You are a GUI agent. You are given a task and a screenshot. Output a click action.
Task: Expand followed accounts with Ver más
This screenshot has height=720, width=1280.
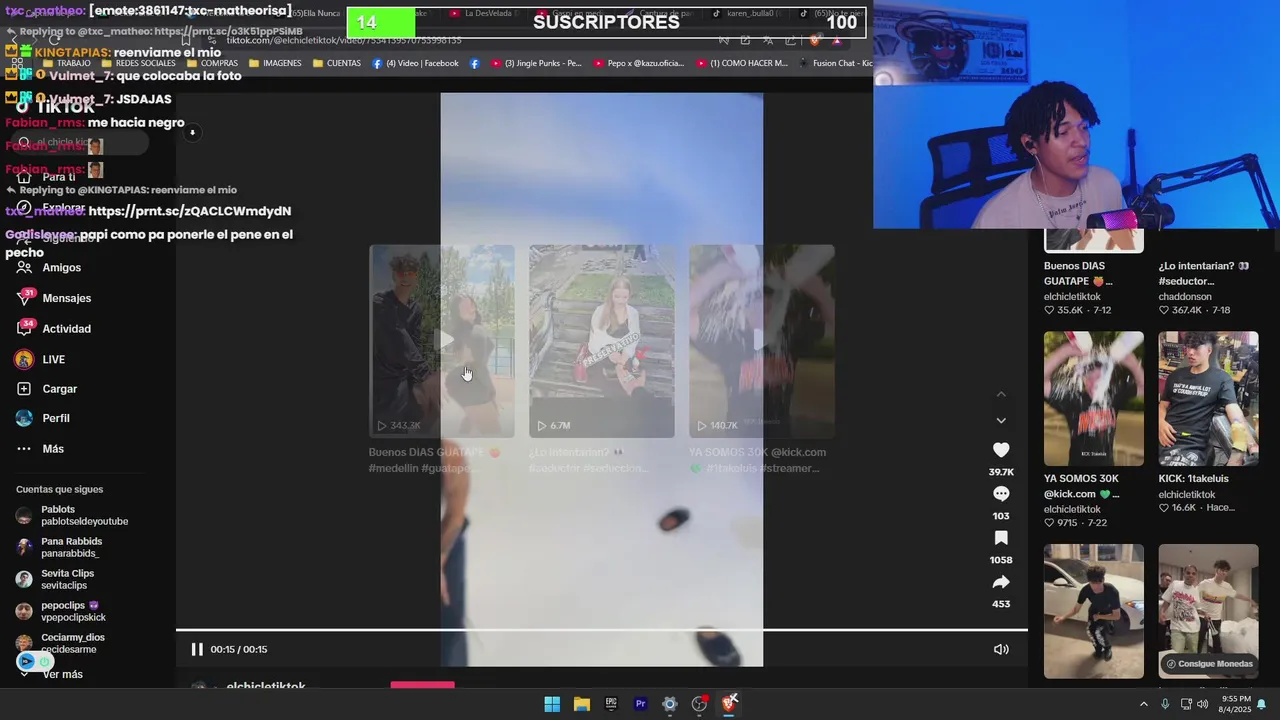[62, 674]
